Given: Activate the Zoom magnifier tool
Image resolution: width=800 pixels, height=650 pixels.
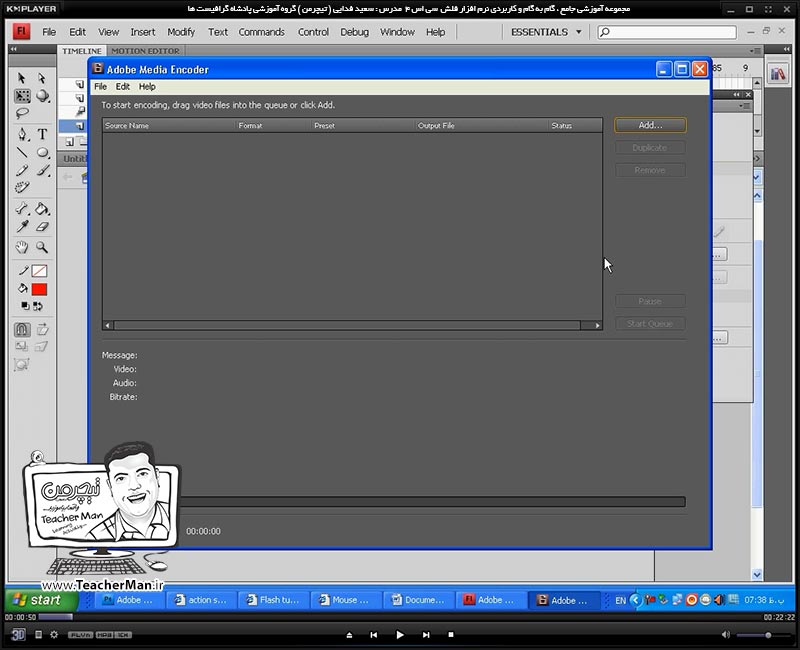Looking at the screenshot, I should pos(42,247).
